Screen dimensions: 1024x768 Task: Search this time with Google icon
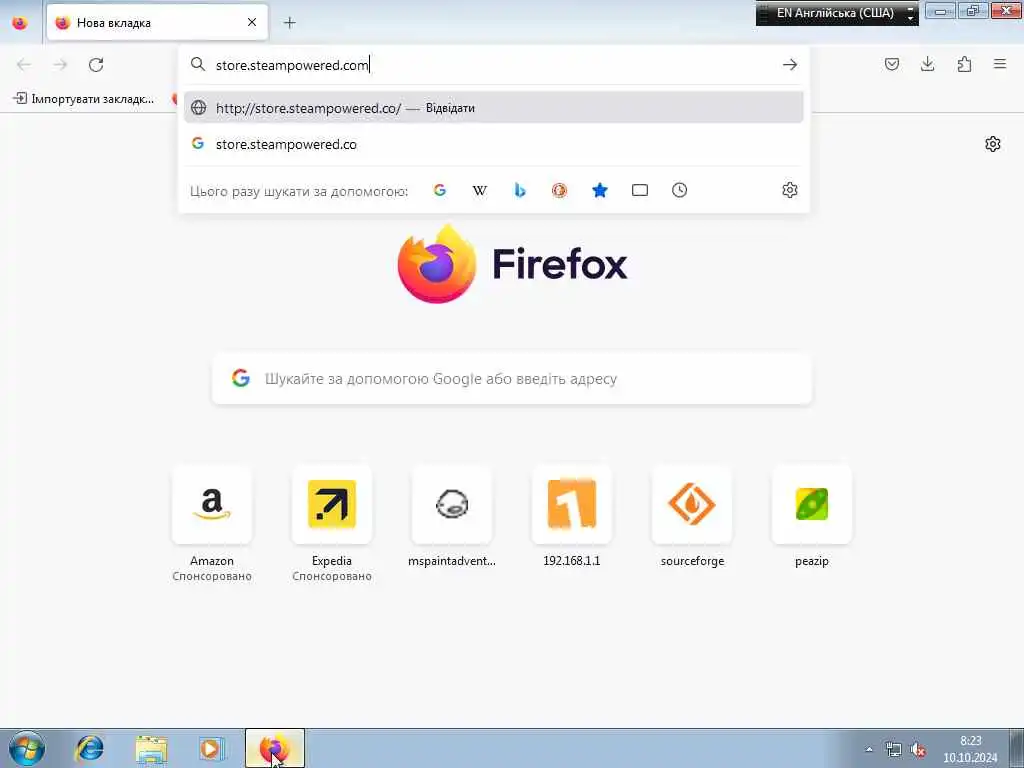pyautogui.click(x=440, y=190)
